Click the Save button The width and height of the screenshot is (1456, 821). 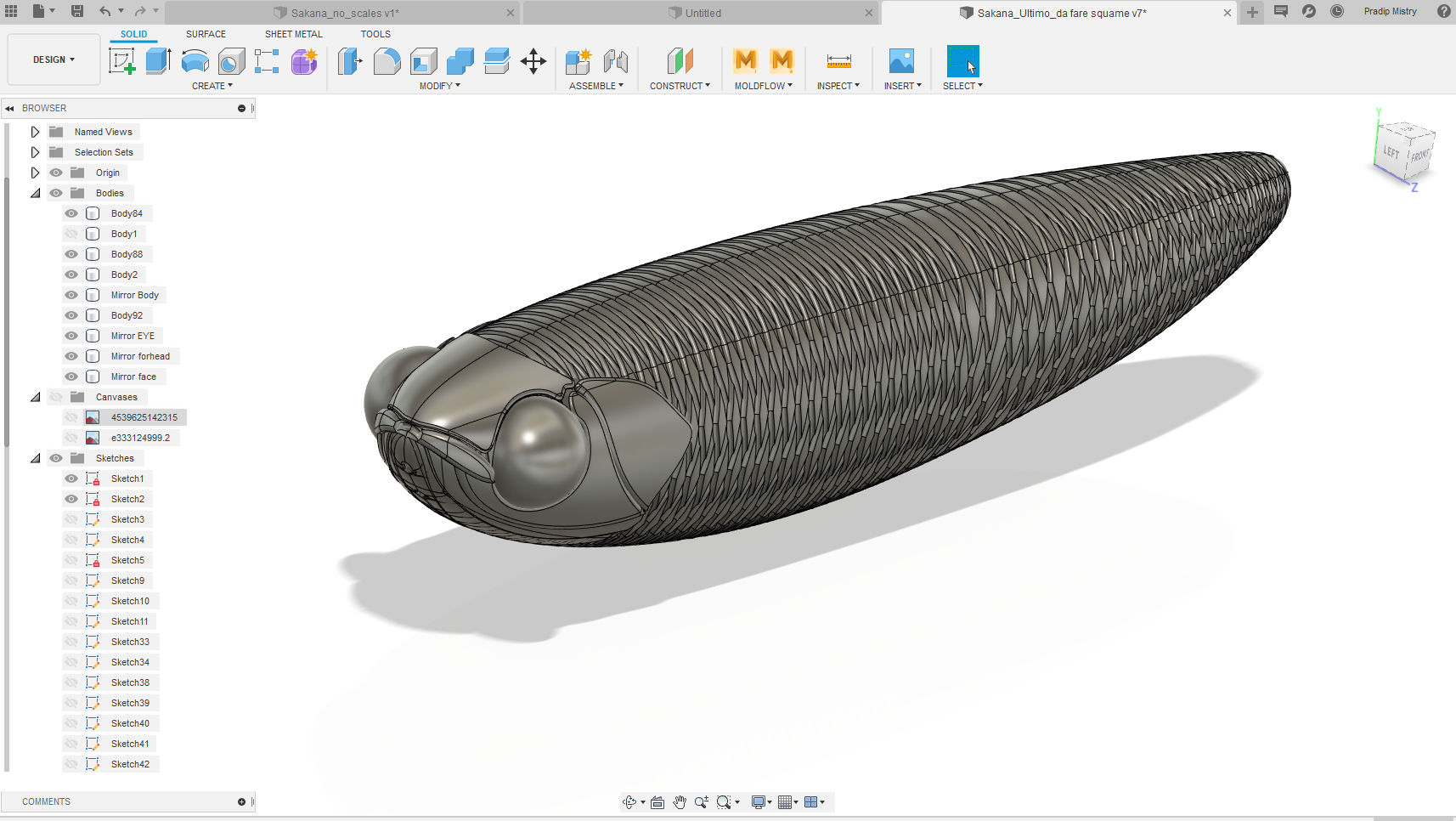77,11
